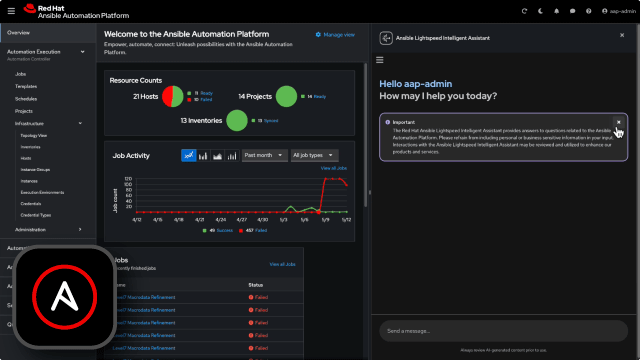Click the Manage view link

click(335, 35)
